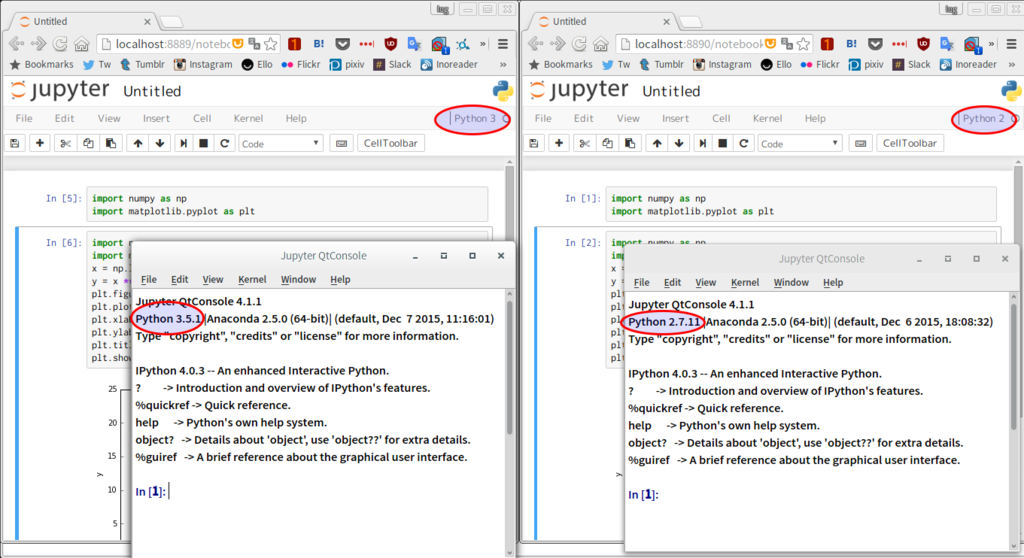Screen dimensions: 1024x558
Task: Insert cell below in left Python 3 notebook
Action: point(40,143)
